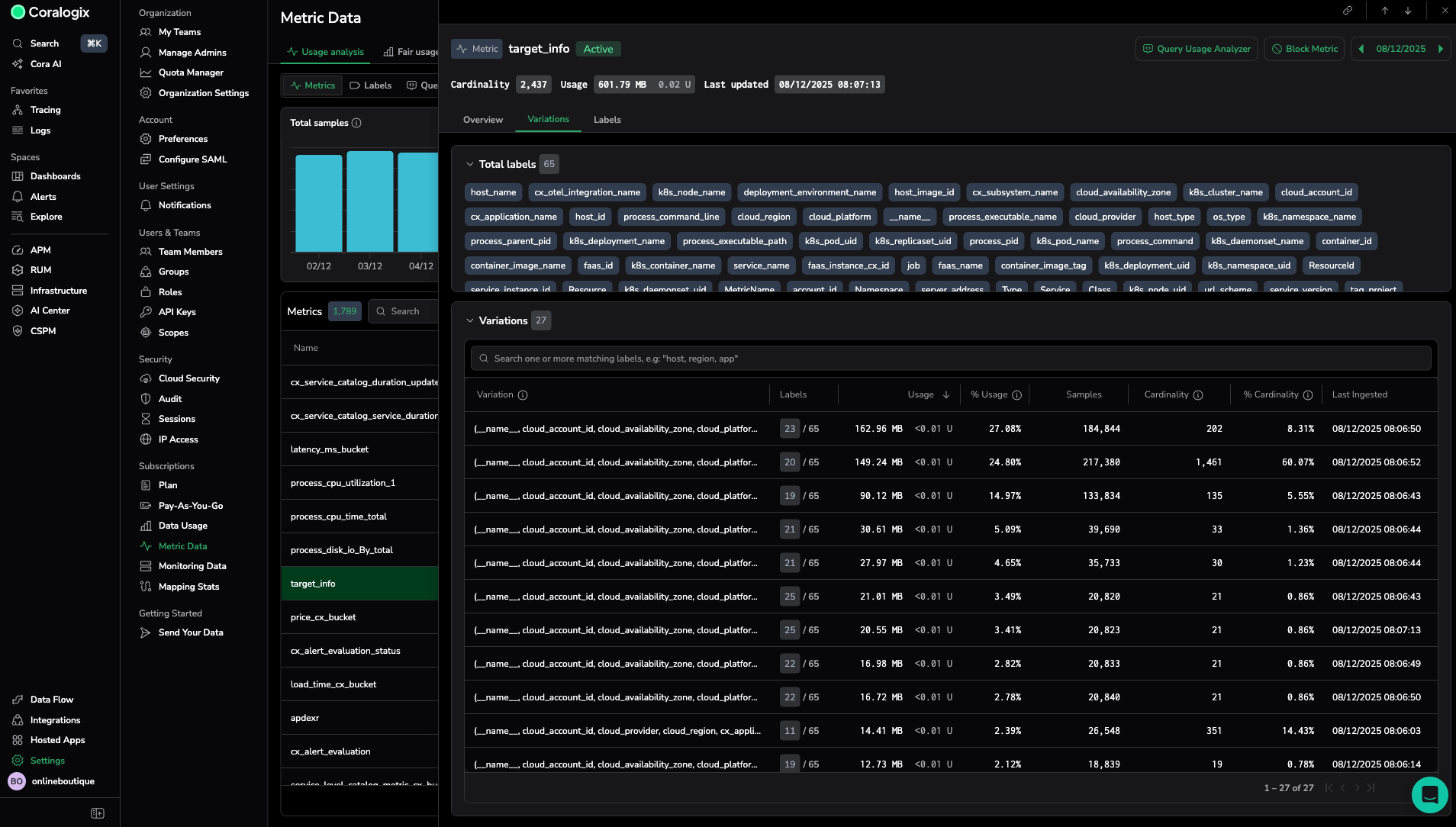Collapse the Variations section
The height and width of the screenshot is (827, 1456).
pyautogui.click(x=470, y=320)
